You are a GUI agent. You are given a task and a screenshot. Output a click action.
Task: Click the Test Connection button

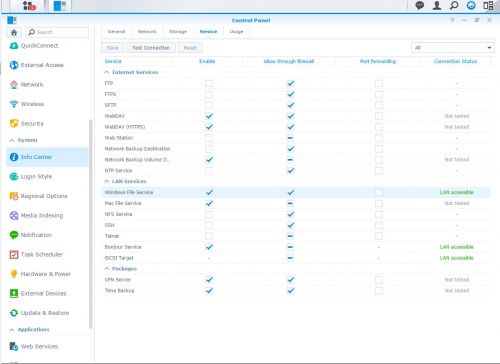click(x=151, y=48)
